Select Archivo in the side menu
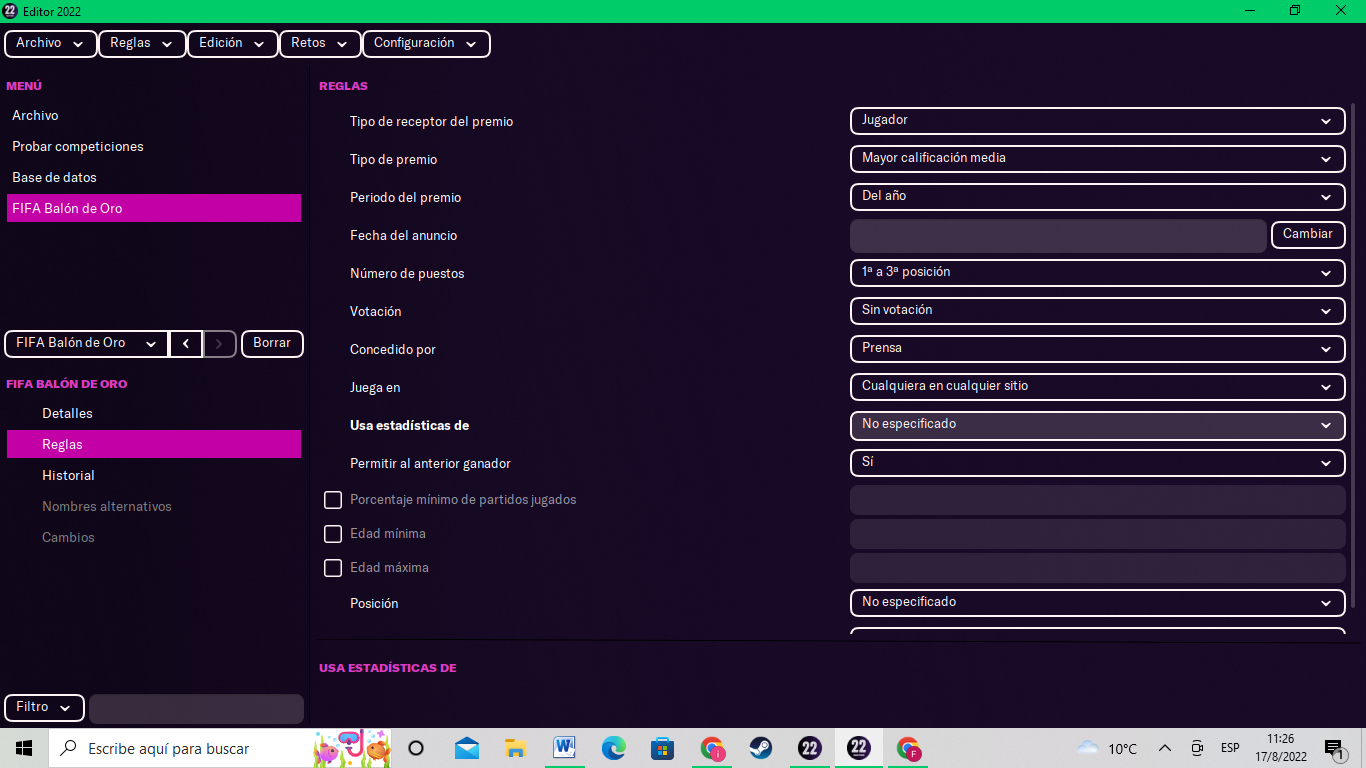Image resolution: width=1366 pixels, height=768 pixels. [154, 116]
